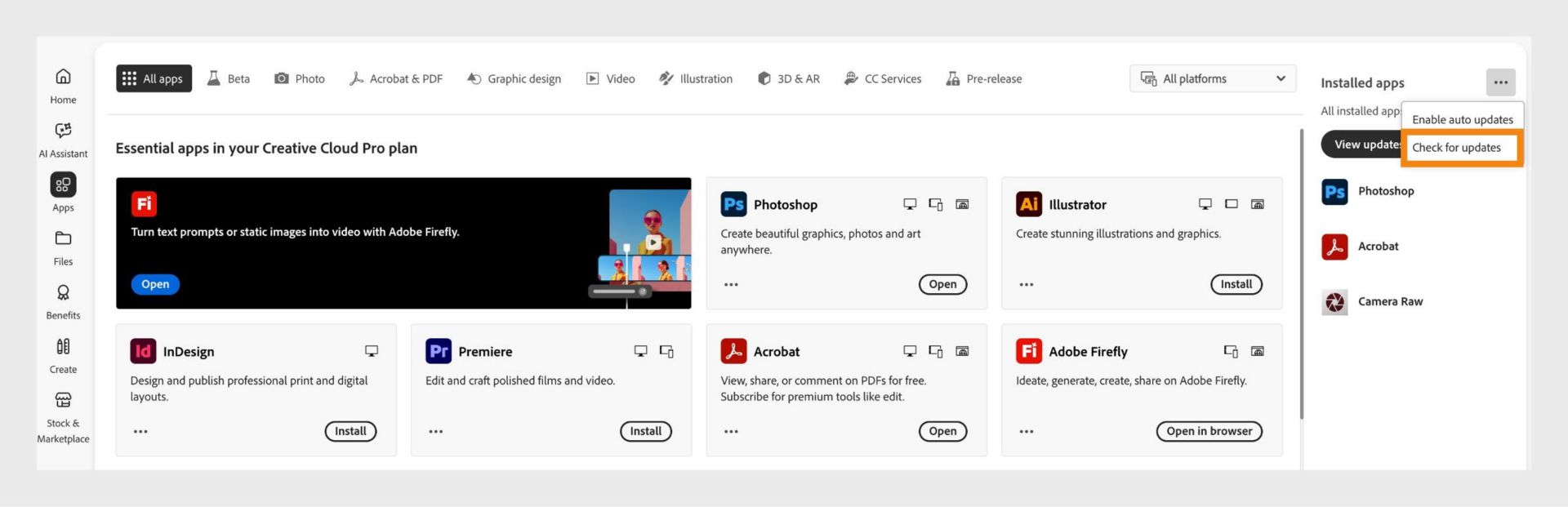1568x507 pixels.
Task: Install Premiere from its card
Action: coord(646,431)
